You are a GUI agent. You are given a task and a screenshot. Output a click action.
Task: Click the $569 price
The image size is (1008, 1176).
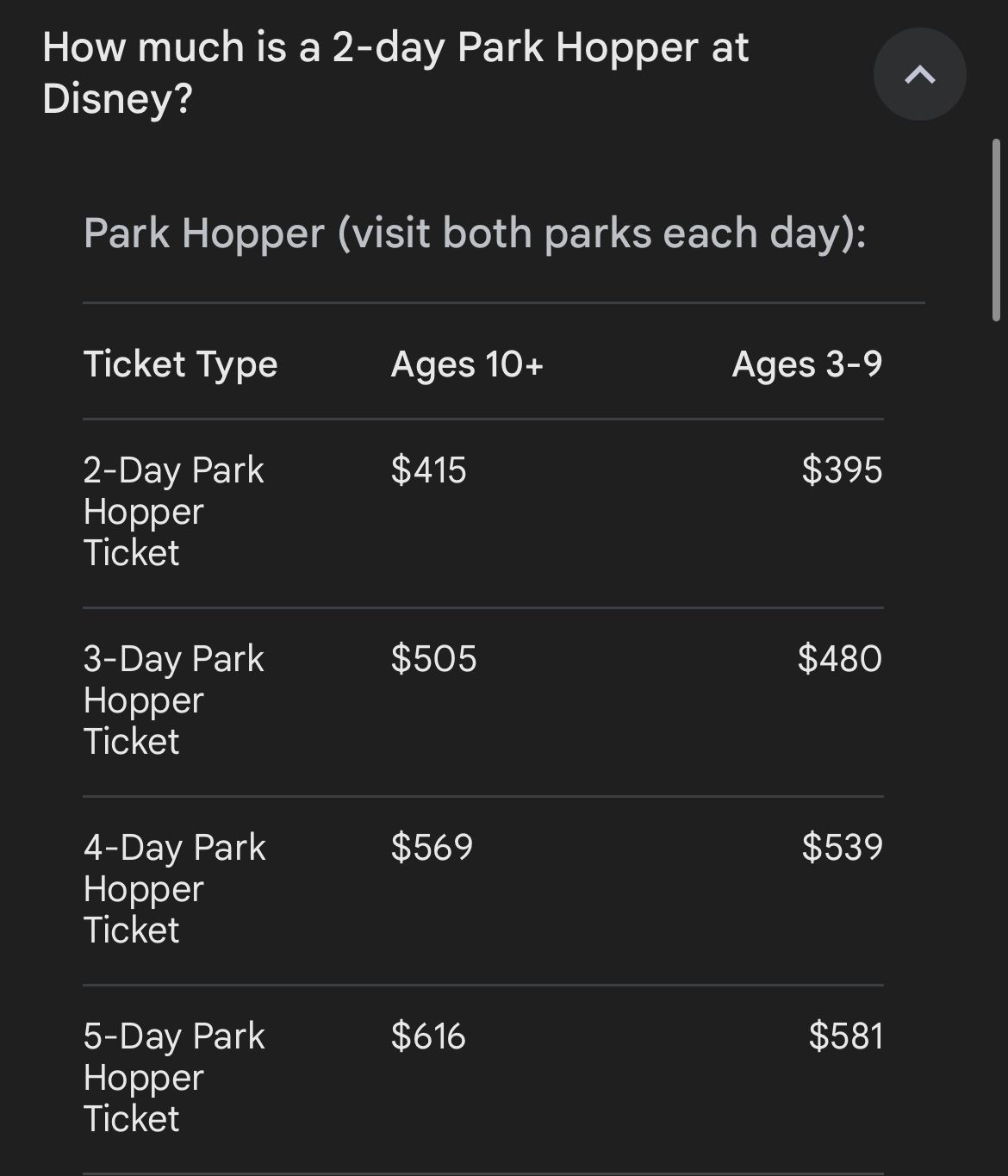point(432,847)
